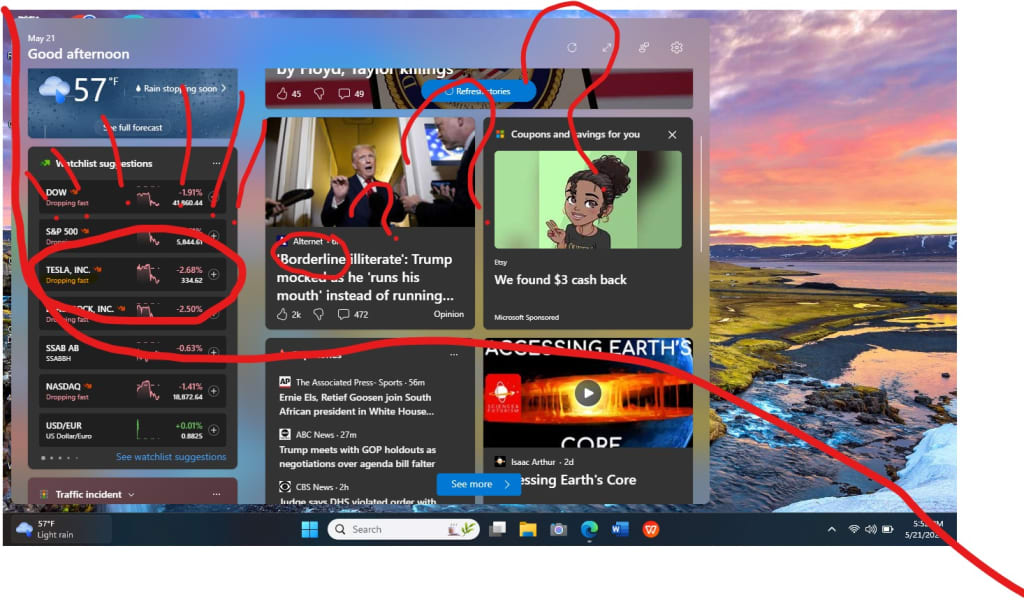Click the refresh icon in the widgets header
Viewport: 1024px width, 613px height.
(572, 48)
